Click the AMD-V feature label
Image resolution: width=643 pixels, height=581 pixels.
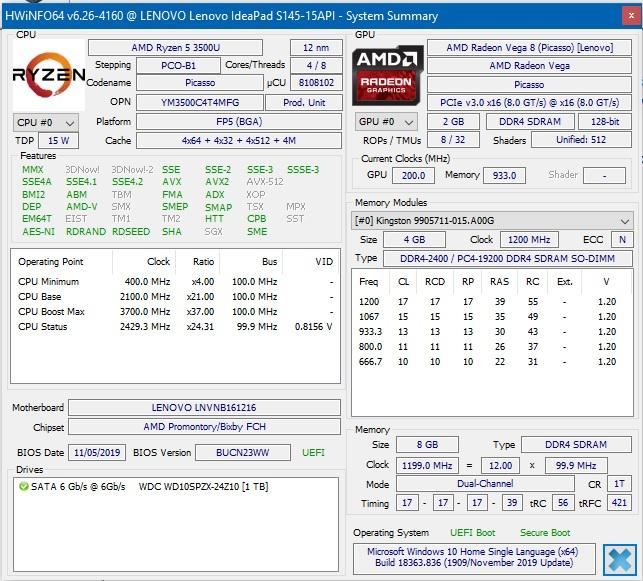pyautogui.click(x=82, y=207)
